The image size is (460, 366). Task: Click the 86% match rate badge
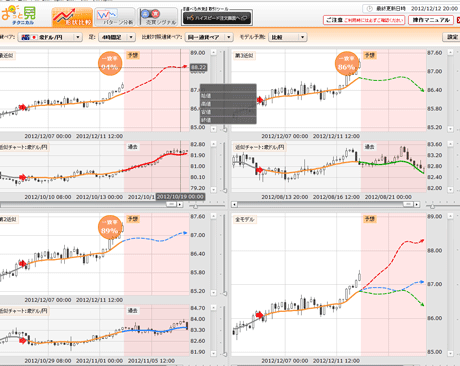(347, 63)
